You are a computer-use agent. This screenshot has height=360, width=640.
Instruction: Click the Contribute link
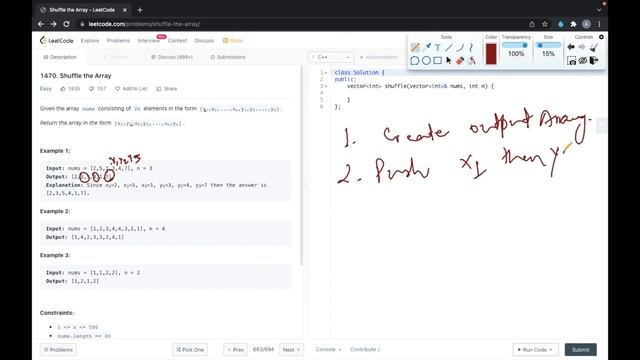click(365, 349)
